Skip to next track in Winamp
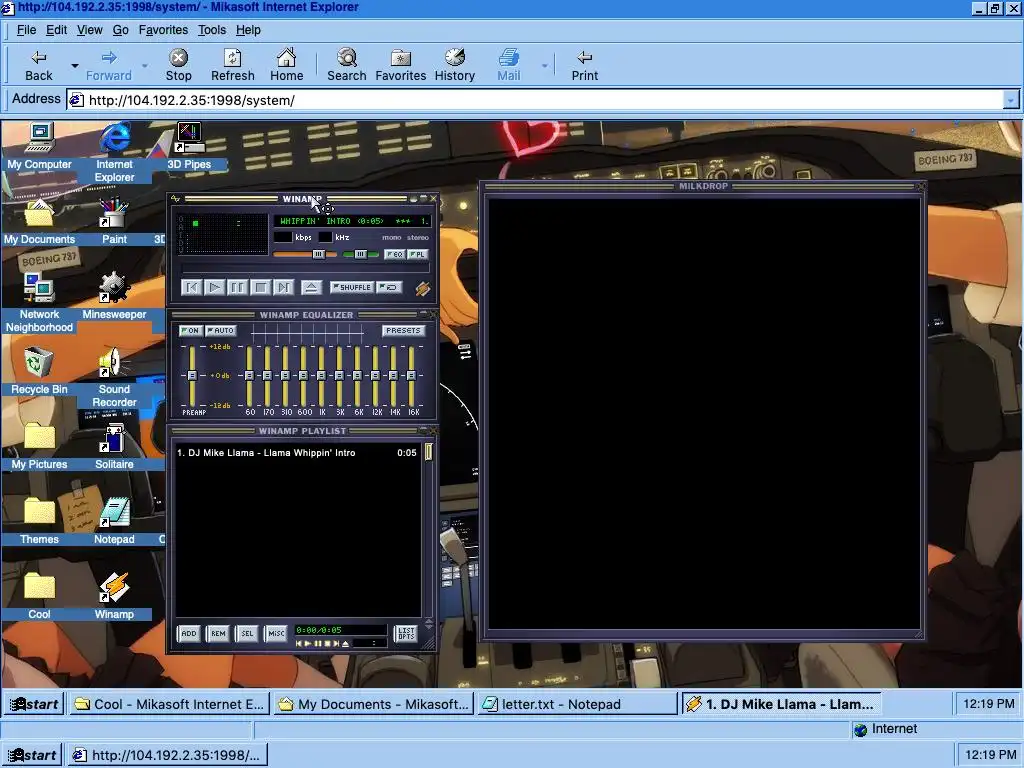The width and height of the screenshot is (1024, 768). coord(283,287)
